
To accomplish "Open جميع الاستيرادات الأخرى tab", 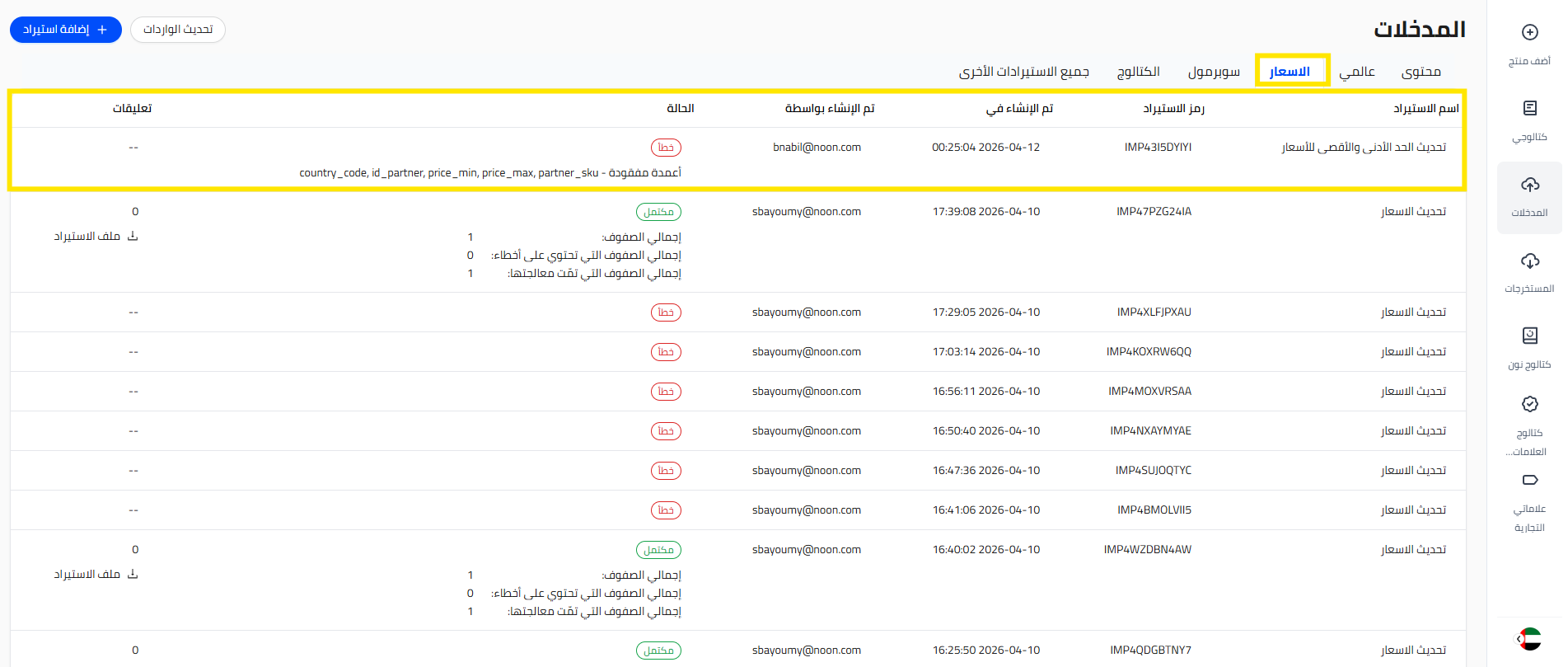I will [1023, 72].
